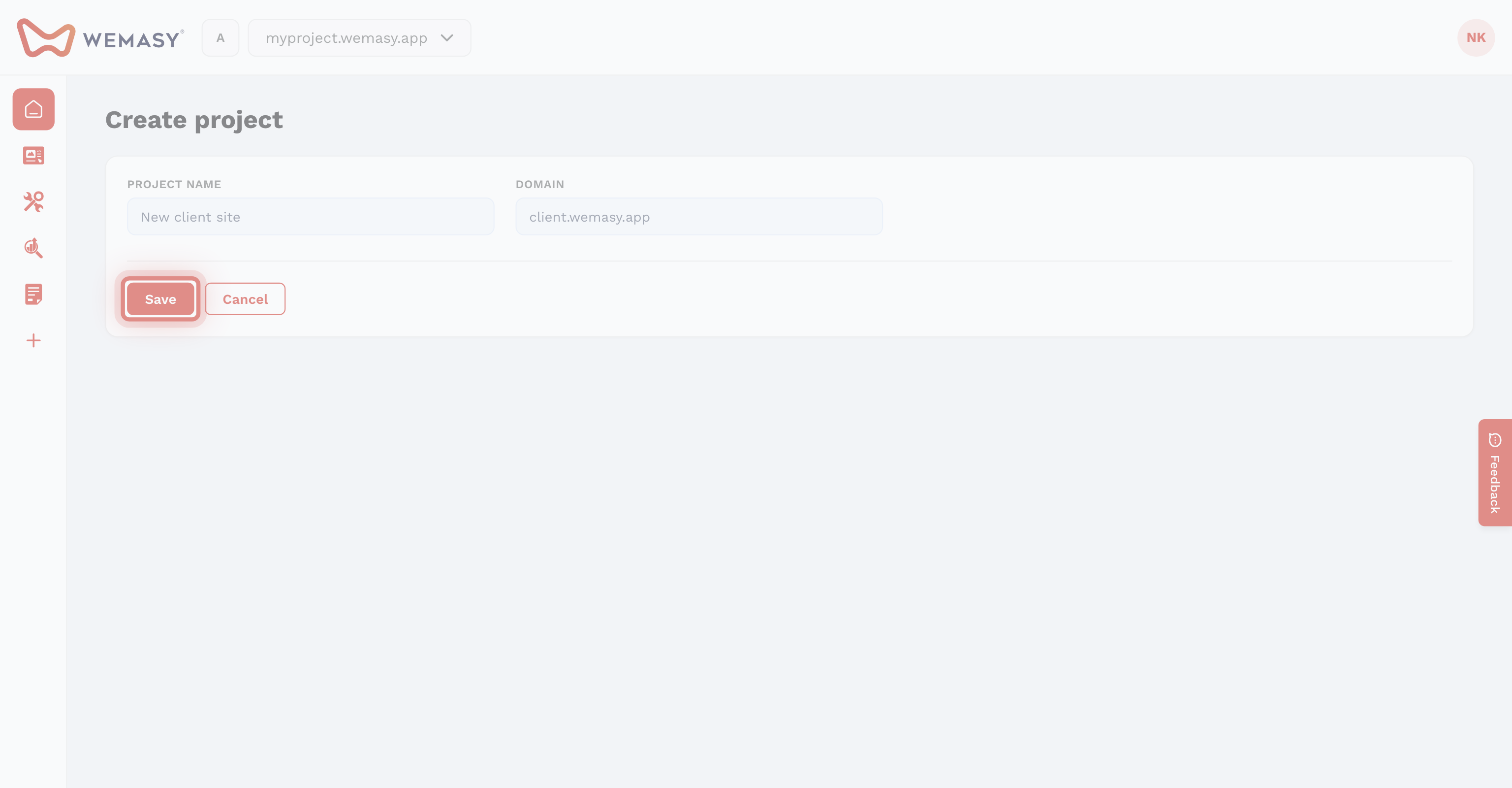This screenshot has height=788, width=1512.
Task: Focus the Domain input field
Action: [x=698, y=217]
